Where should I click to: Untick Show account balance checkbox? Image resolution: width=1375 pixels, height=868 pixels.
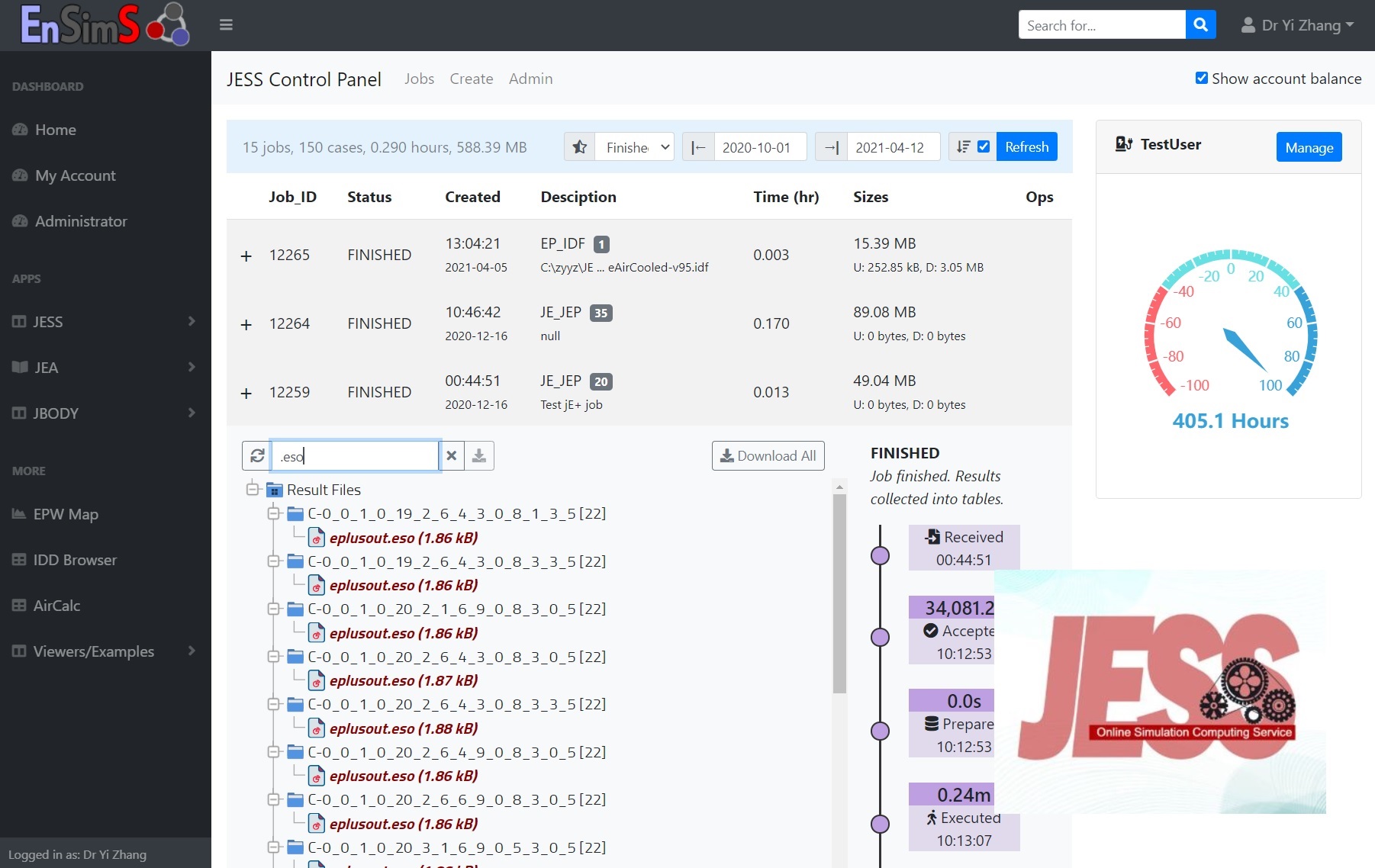[x=1202, y=79]
